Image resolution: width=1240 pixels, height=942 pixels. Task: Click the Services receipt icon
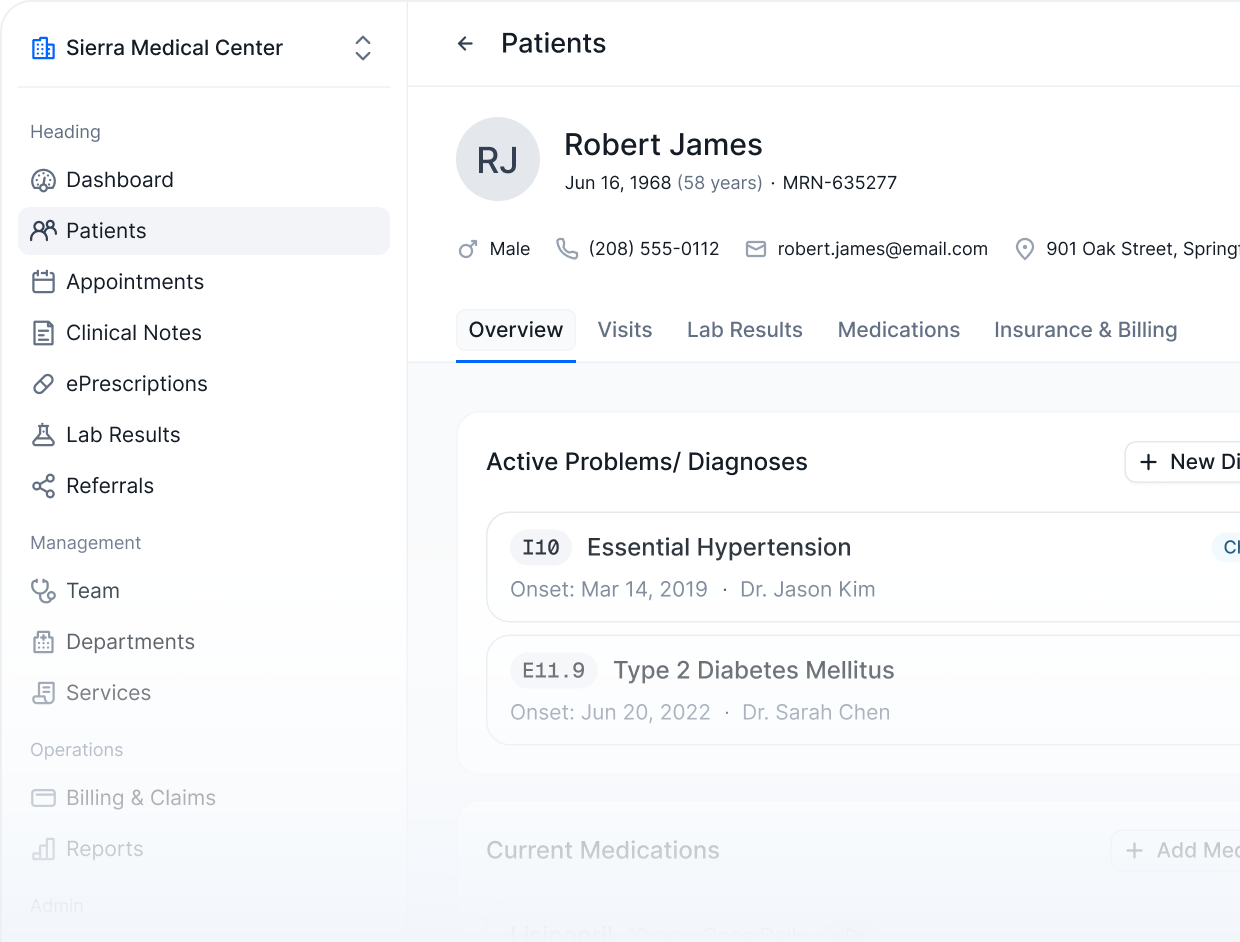43,693
